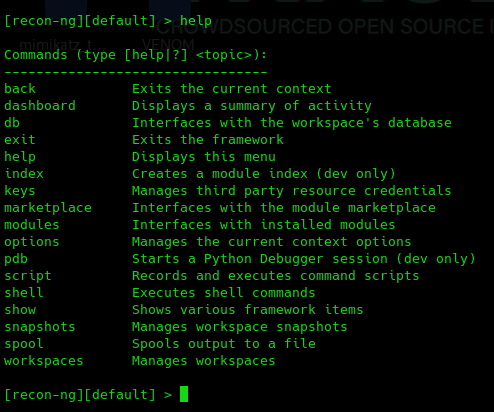
Task: Click the 'keys' command entry
Action: [x=20, y=191]
